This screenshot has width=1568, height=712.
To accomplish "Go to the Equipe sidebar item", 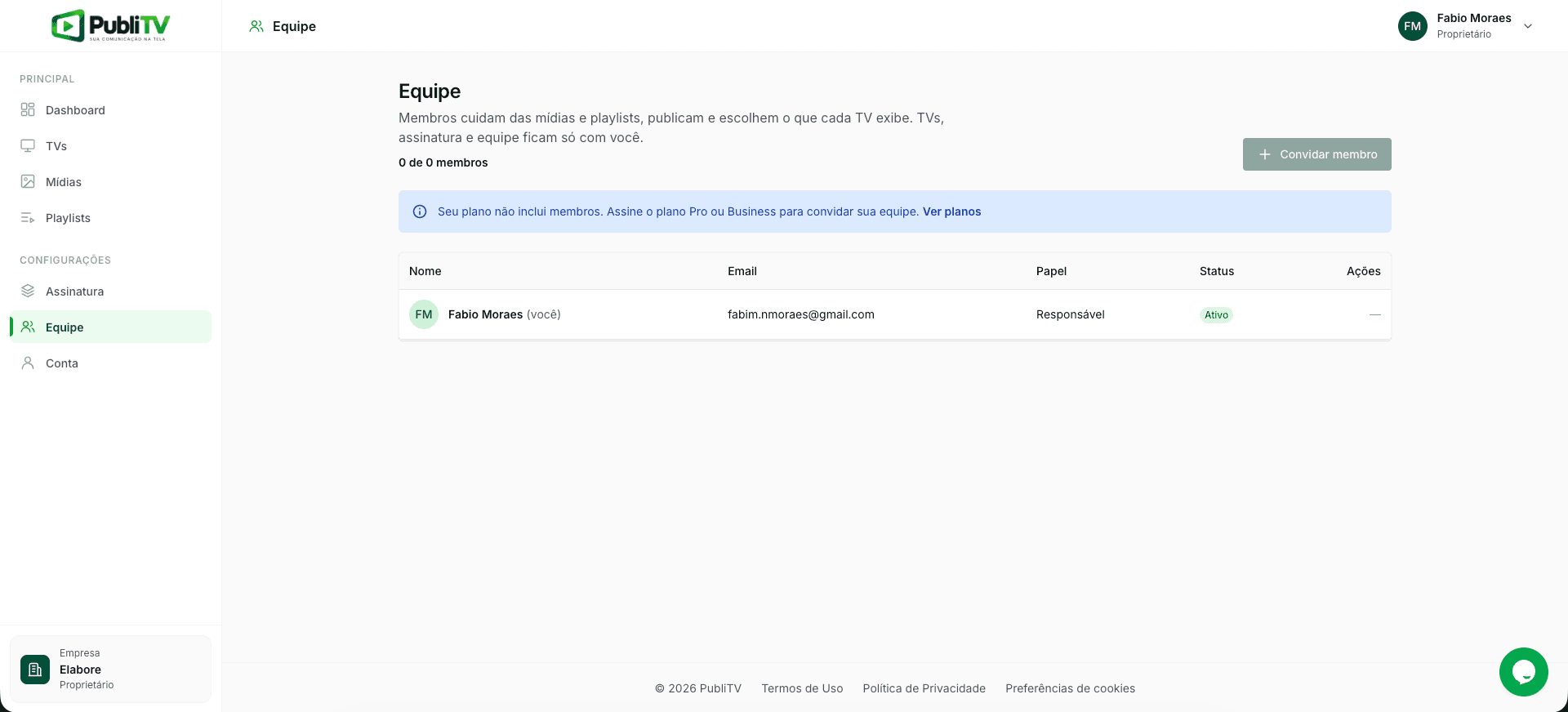I will point(110,327).
